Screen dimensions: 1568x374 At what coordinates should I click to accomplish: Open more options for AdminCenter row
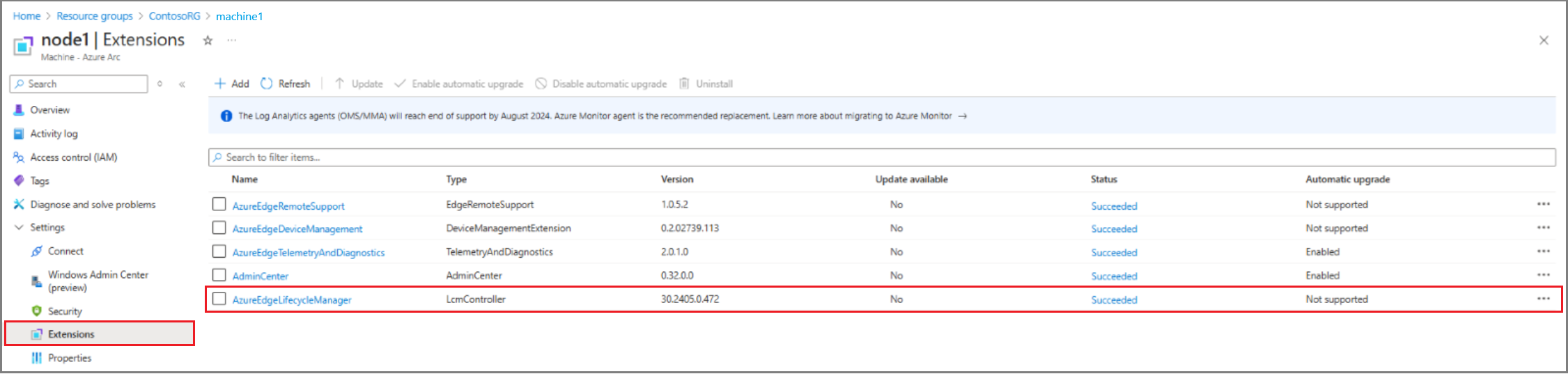(x=1544, y=275)
